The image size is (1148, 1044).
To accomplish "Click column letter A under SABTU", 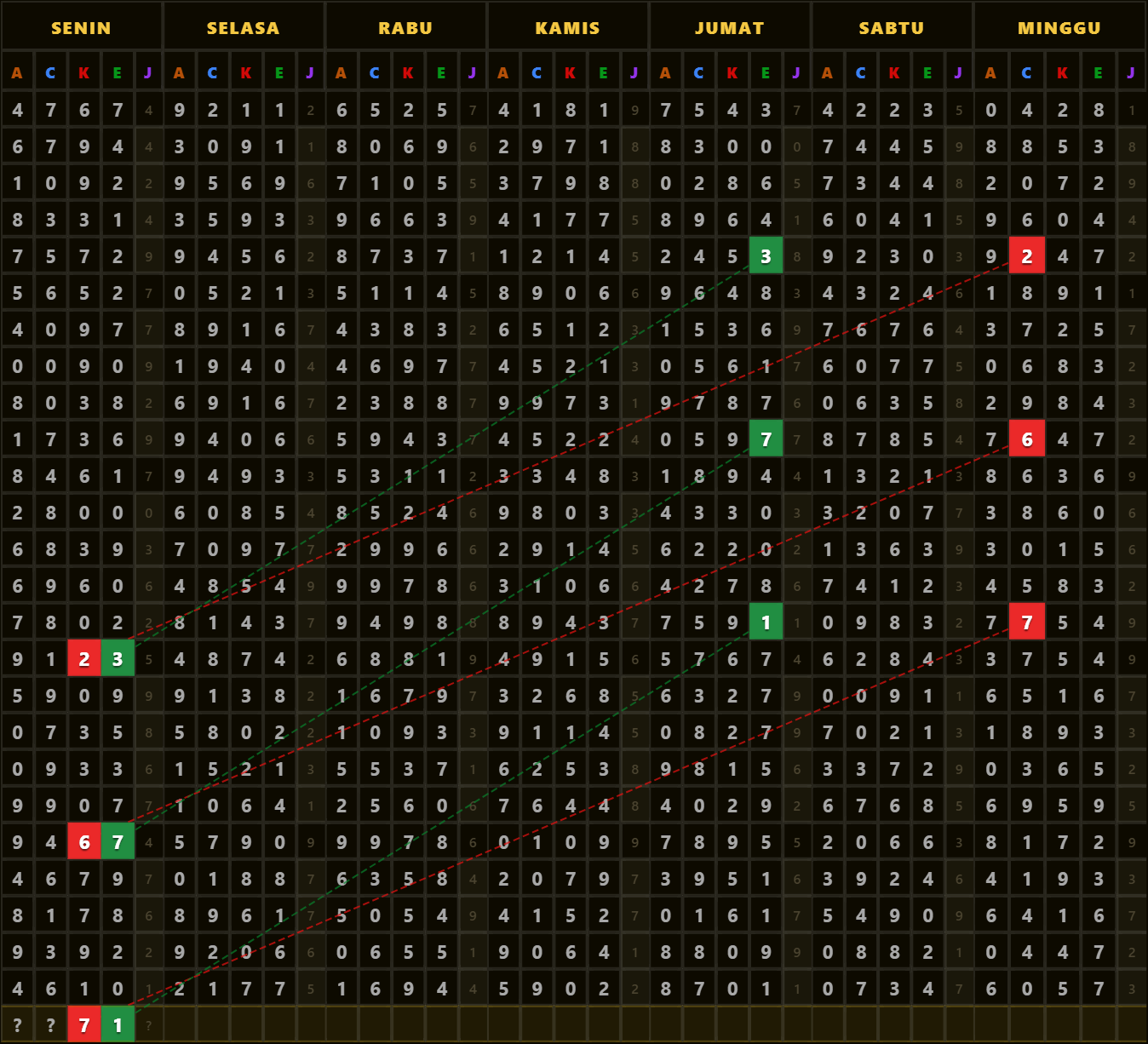I will 827,73.
